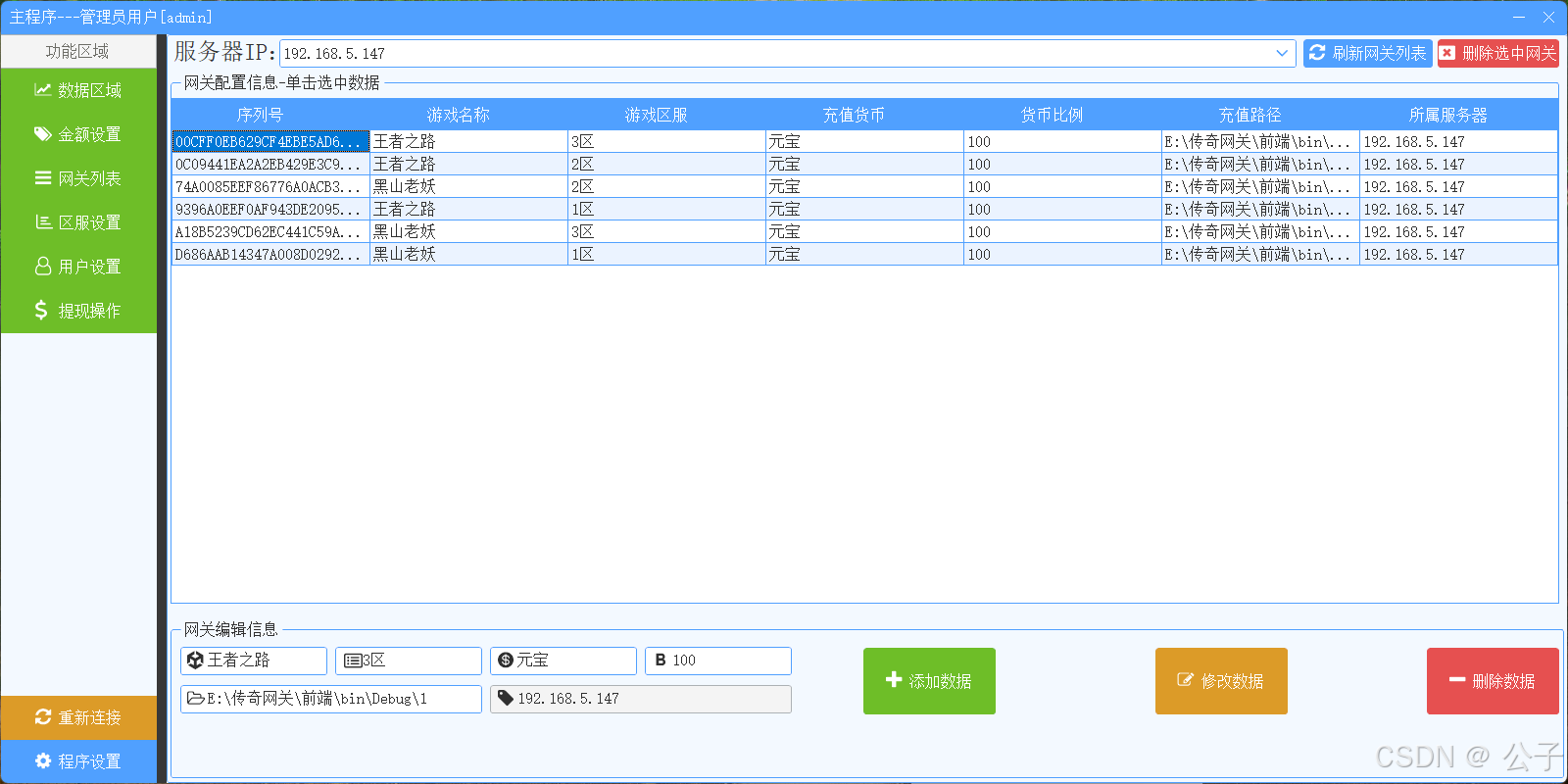1568x784 pixels.
Task: Click the currency field showing 元宝
Action: (x=563, y=661)
